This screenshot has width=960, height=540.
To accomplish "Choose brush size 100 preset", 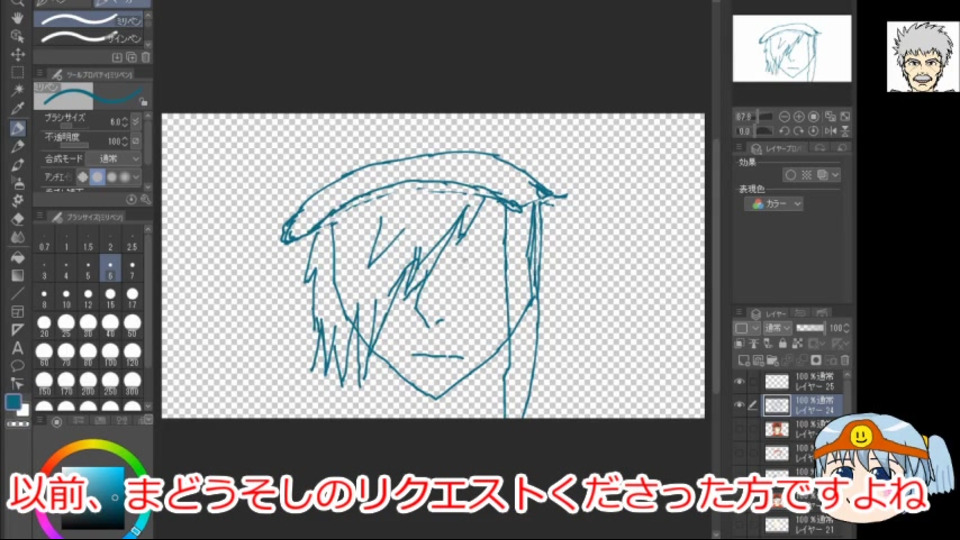I will tap(110, 354).
